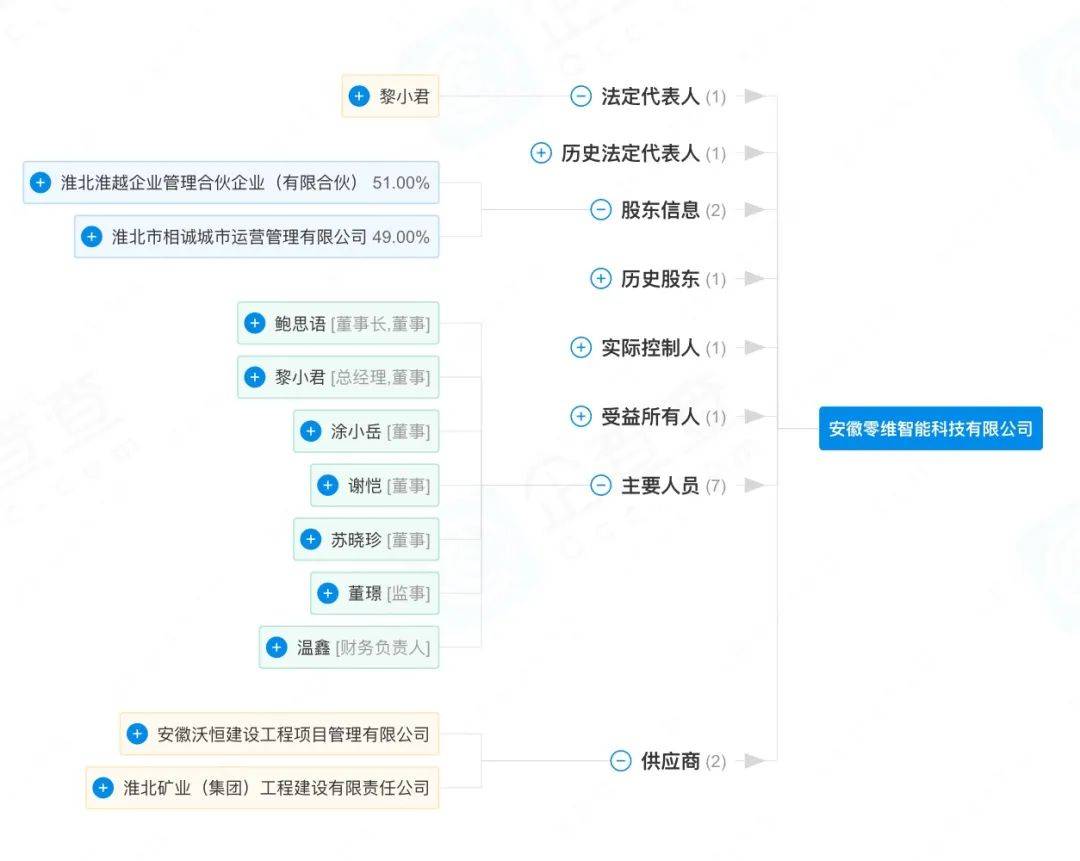The width and height of the screenshot is (1080, 861).
Task: Click the plus icon on 黎小君's node
Action: pyautogui.click(x=358, y=96)
